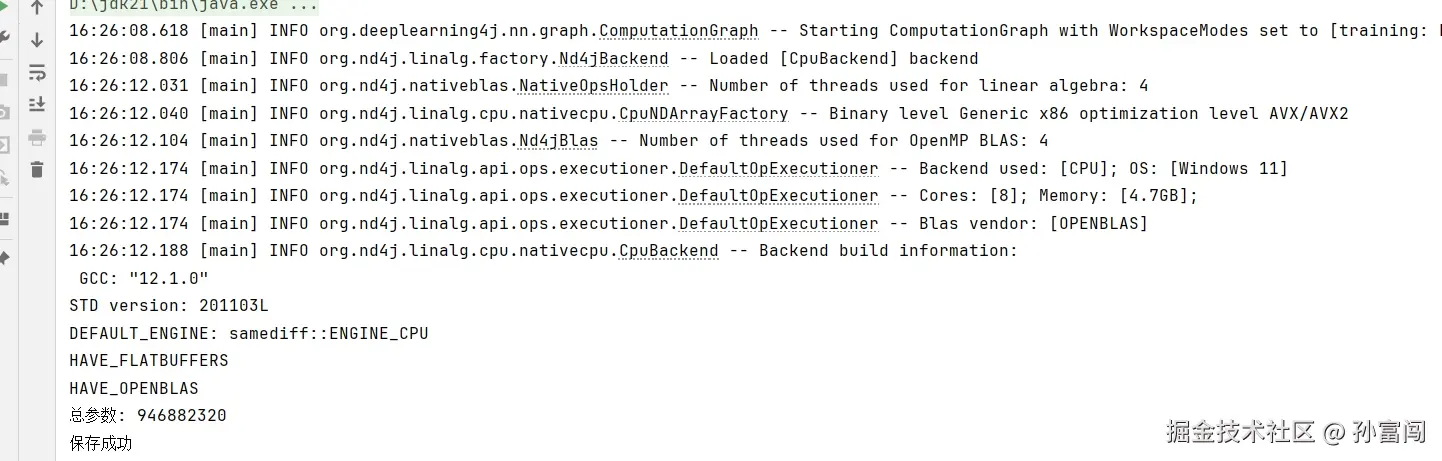Click the layout restore icon in sidebar
This screenshot has height=461, width=1442.
click(x=3, y=218)
